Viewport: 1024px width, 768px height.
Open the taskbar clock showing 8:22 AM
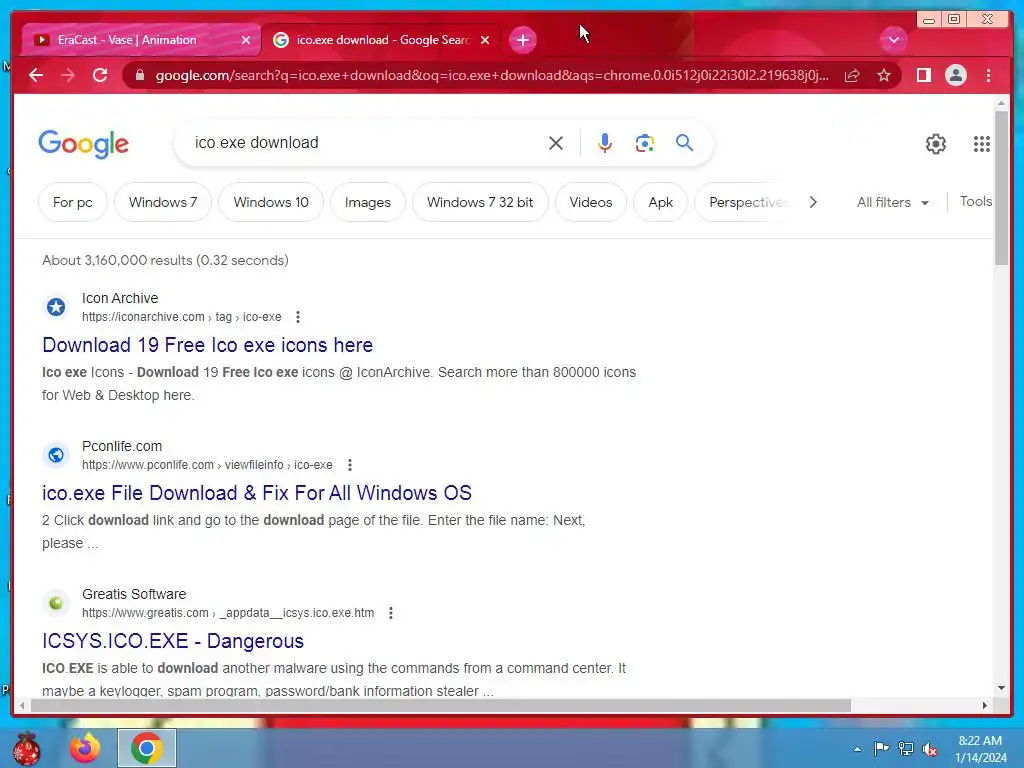click(x=980, y=749)
